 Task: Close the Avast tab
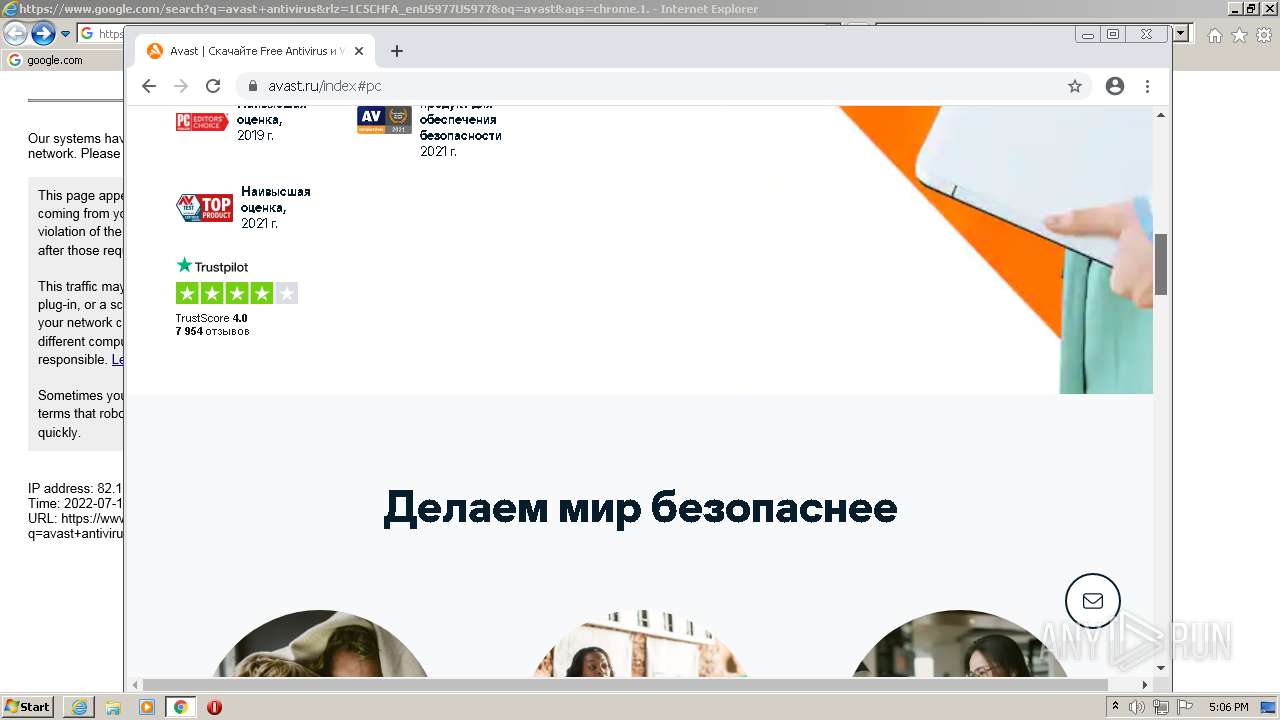click(x=359, y=51)
